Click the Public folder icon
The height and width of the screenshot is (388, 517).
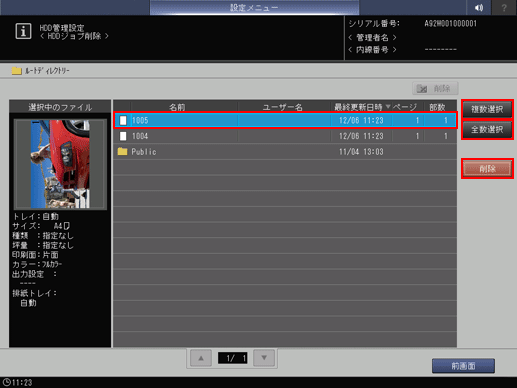(122, 151)
